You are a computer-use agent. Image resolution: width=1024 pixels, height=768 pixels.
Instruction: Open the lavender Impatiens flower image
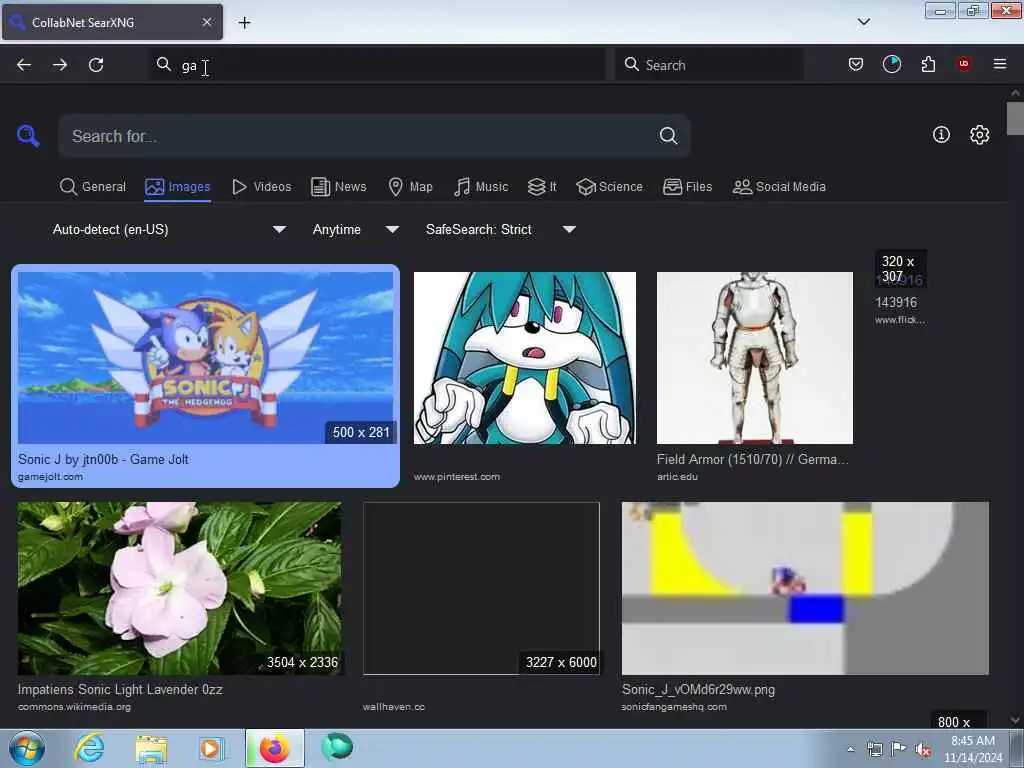coord(179,588)
